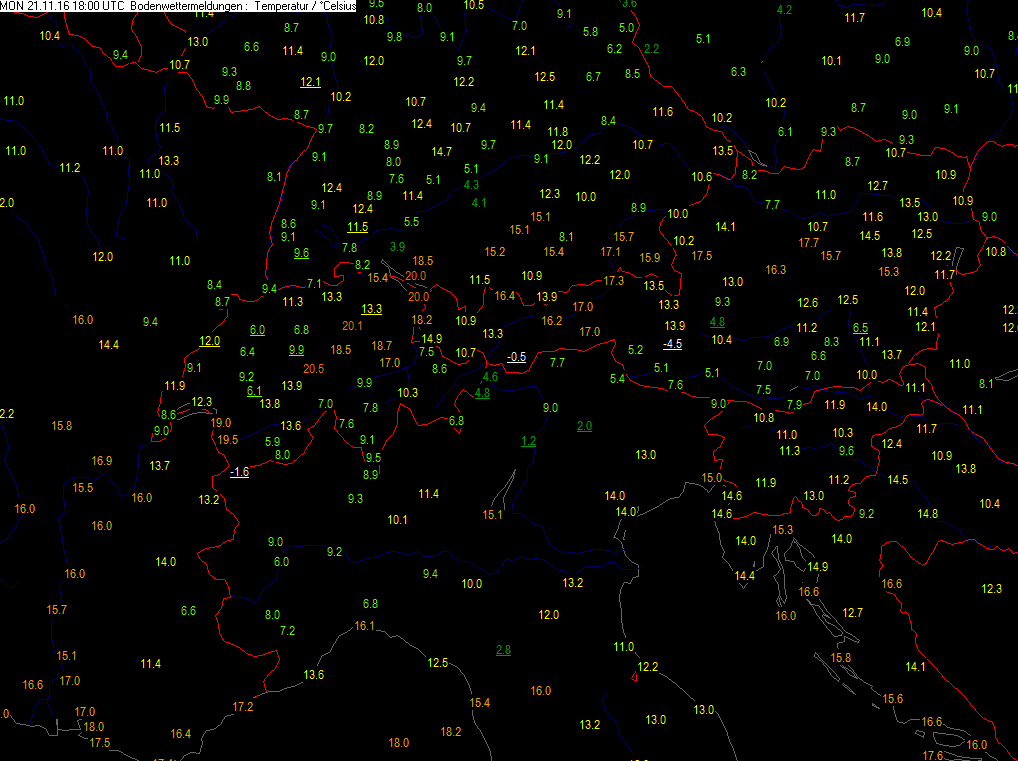Select the underlined white -0.5 reading
The width and height of the screenshot is (1018, 761).
[x=516, y=357]
